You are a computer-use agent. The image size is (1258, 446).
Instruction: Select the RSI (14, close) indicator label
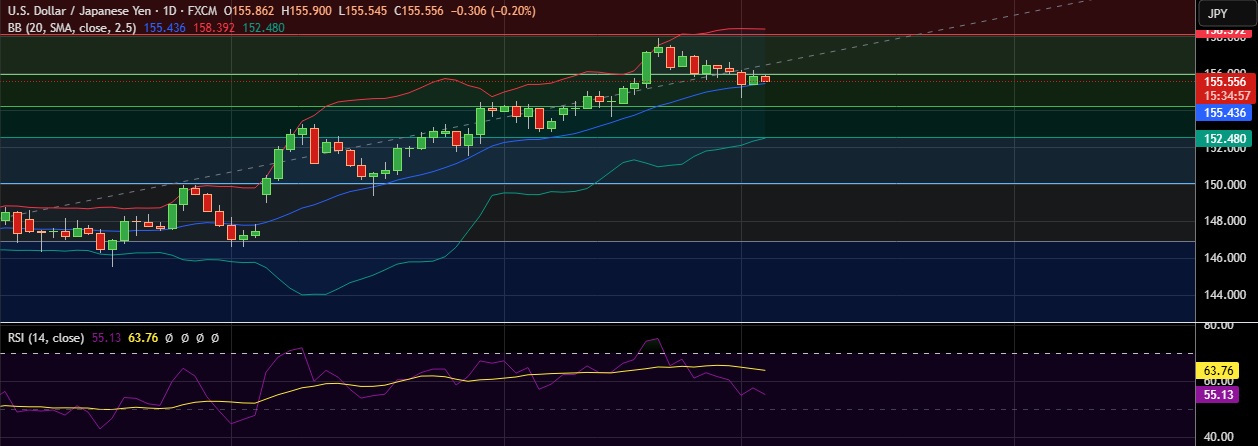pos(46,338)
